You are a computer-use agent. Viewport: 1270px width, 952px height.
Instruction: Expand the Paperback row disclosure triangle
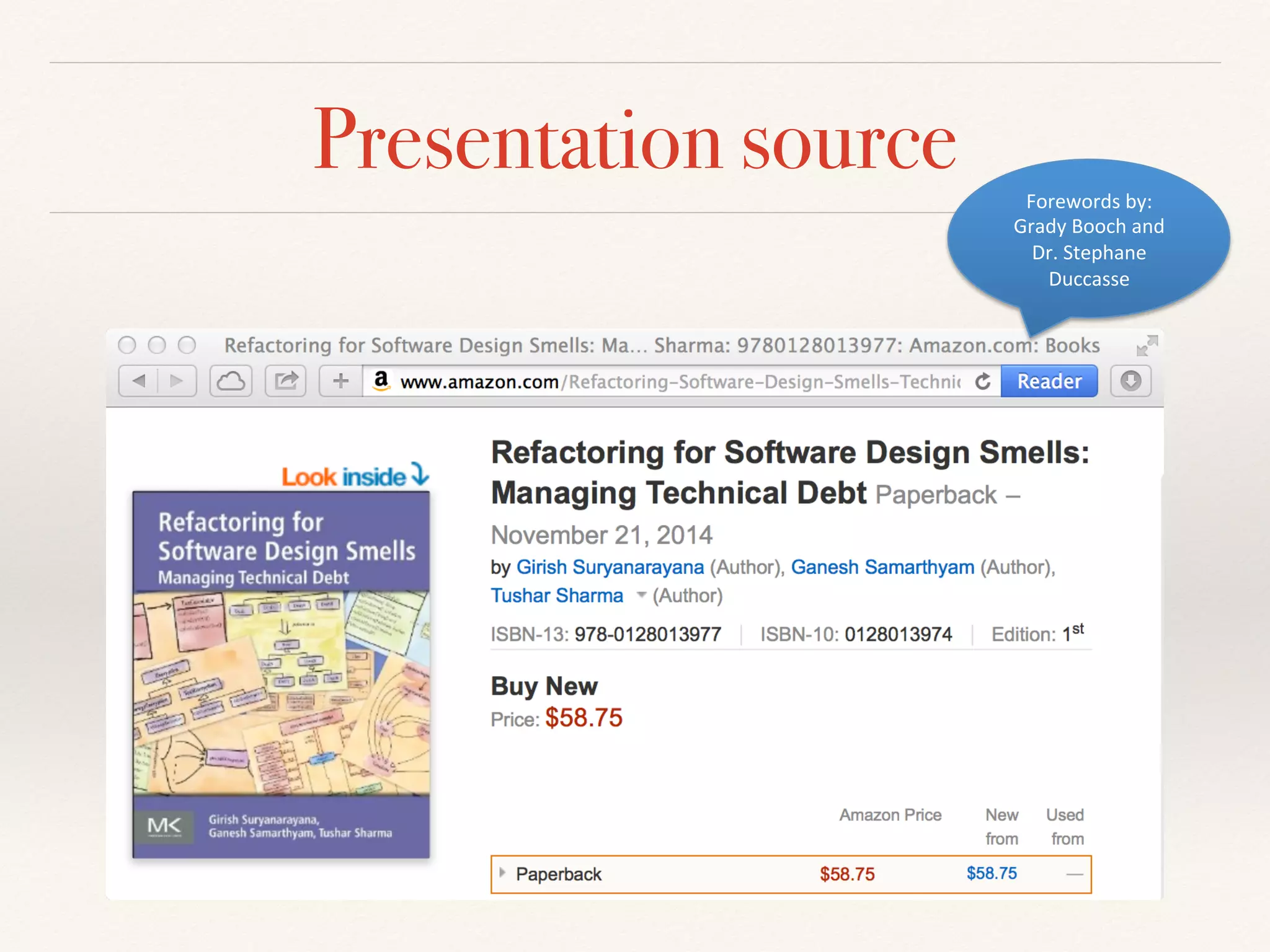coord(502,873)
